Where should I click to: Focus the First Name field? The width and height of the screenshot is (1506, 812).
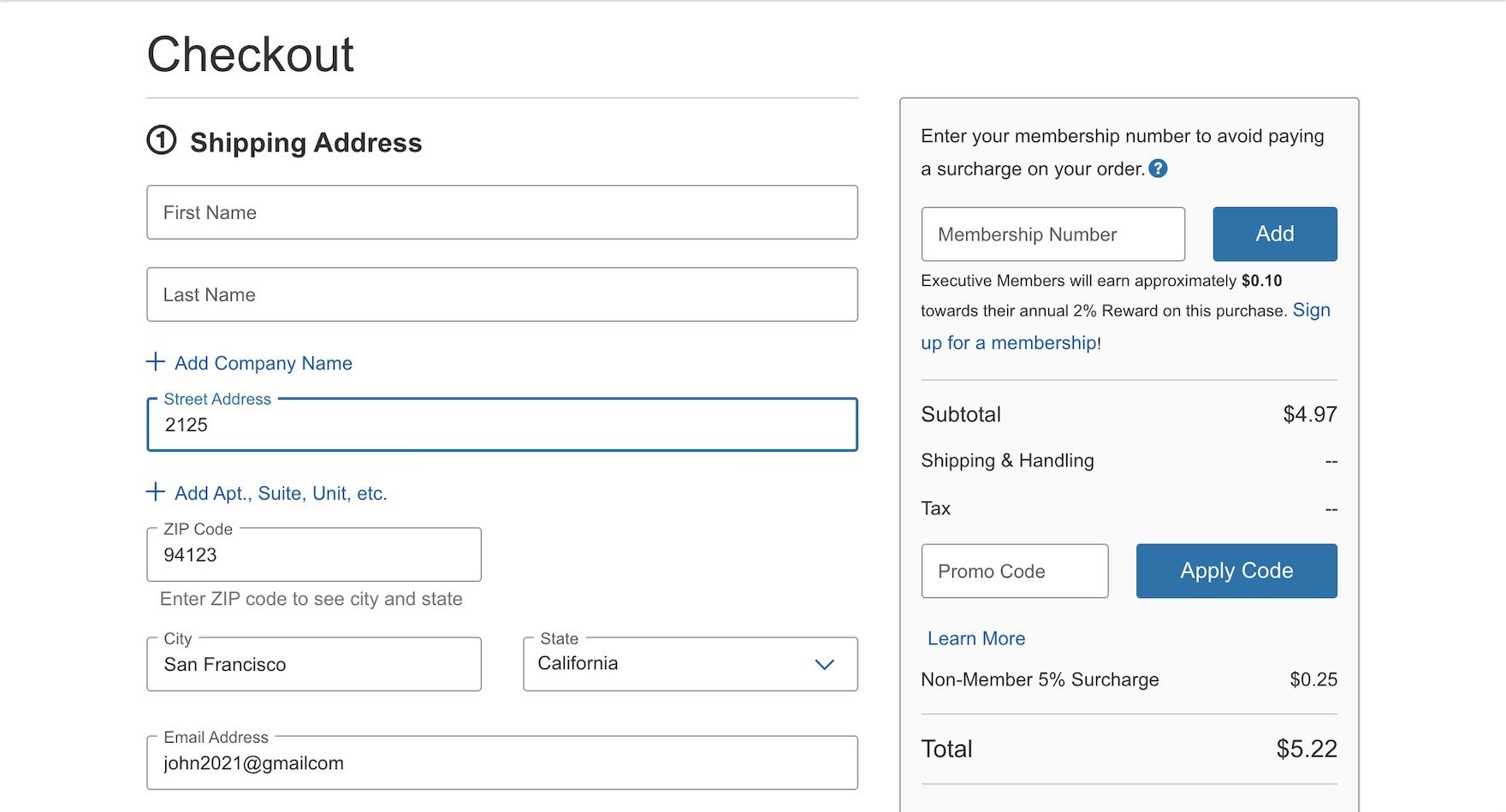tap(501, 212)
